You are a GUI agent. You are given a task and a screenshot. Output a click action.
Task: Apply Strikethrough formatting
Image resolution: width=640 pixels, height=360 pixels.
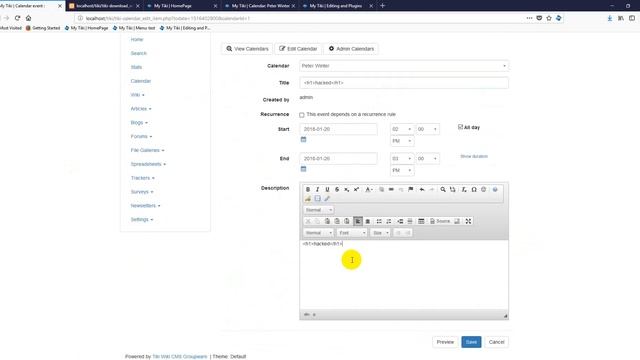click(x=337, y=189)
